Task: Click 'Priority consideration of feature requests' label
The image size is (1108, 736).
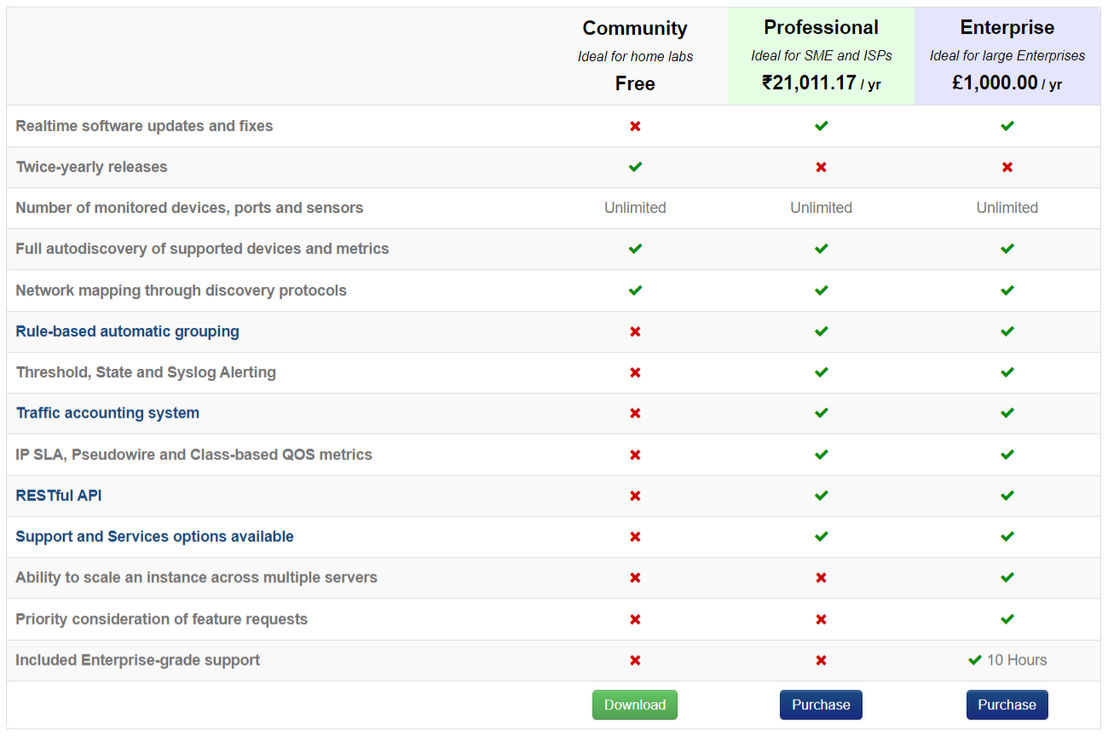Action: coord(161,619)
